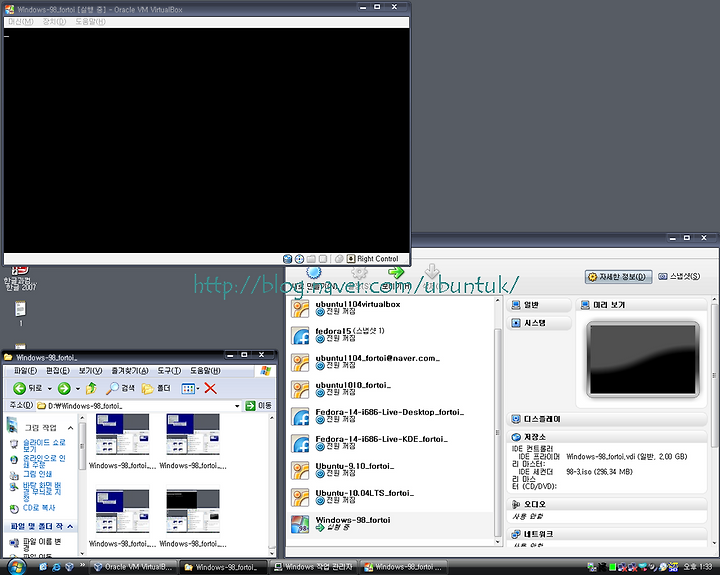
Task: Click the Go (이동) button in Explorer
Action: pyautogui.click(x=259, y=406)
